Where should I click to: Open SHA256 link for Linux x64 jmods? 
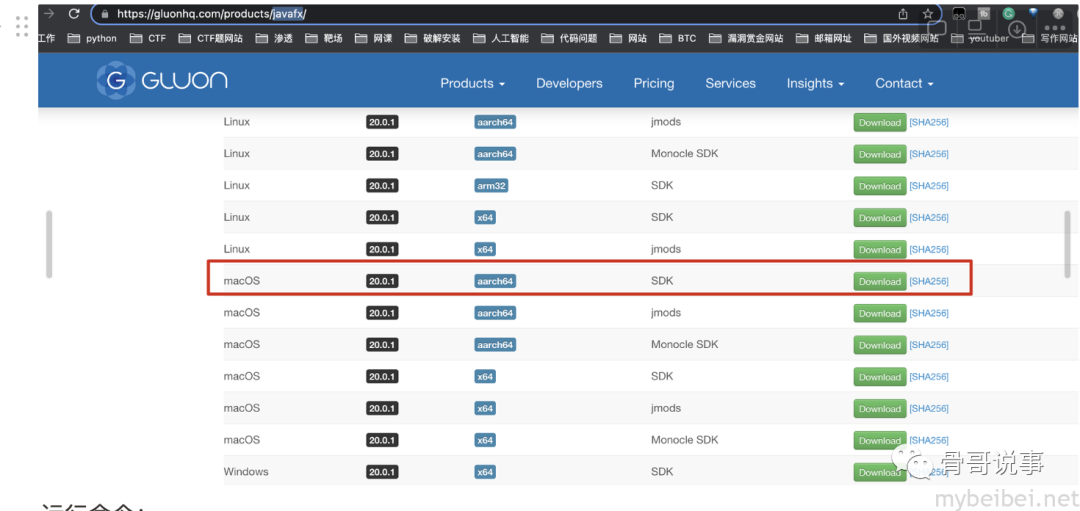coord(928,249)
